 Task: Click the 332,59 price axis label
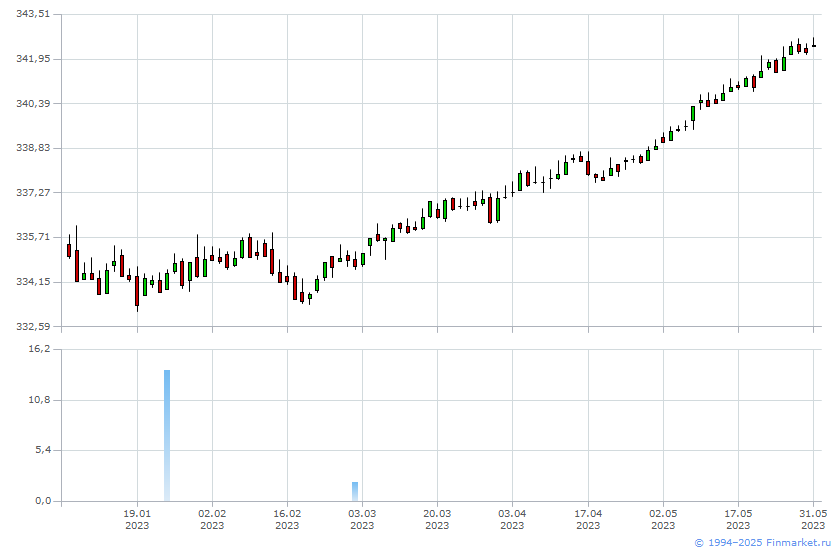(33, 326)
